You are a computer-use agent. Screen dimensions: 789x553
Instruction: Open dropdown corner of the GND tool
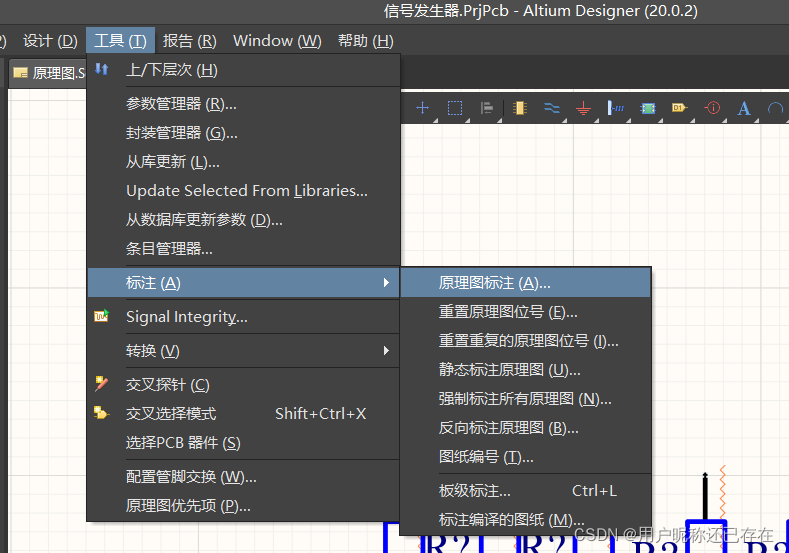(596, 121)
